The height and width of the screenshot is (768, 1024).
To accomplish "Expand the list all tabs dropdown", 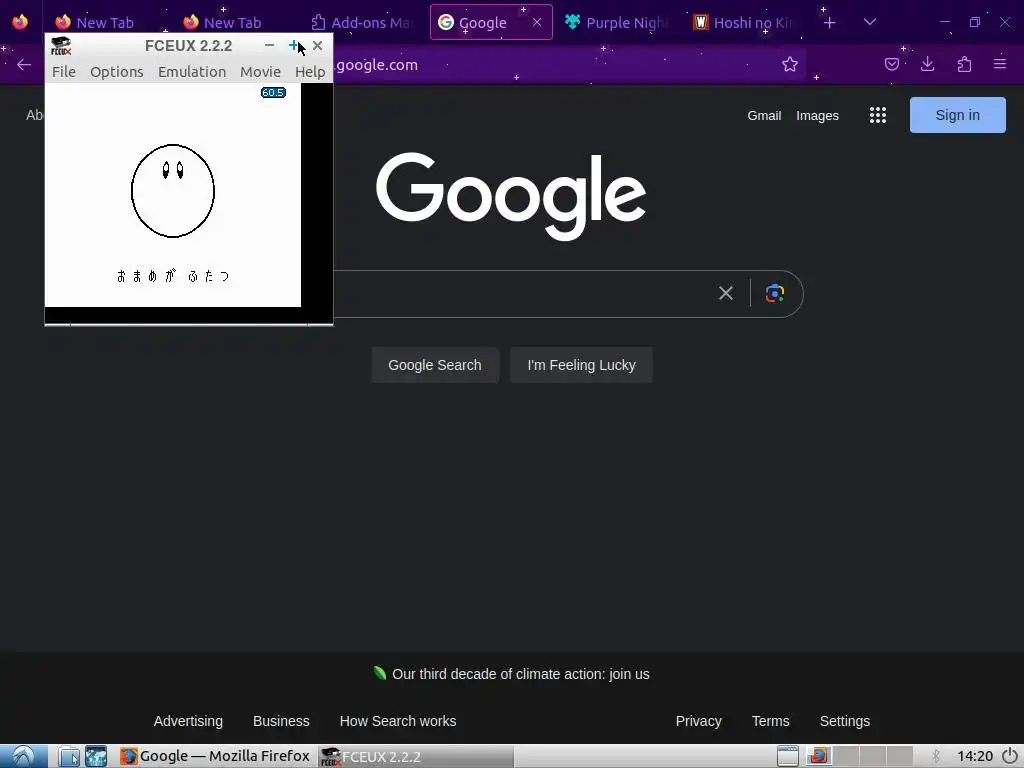I will (x=869, y=22).
